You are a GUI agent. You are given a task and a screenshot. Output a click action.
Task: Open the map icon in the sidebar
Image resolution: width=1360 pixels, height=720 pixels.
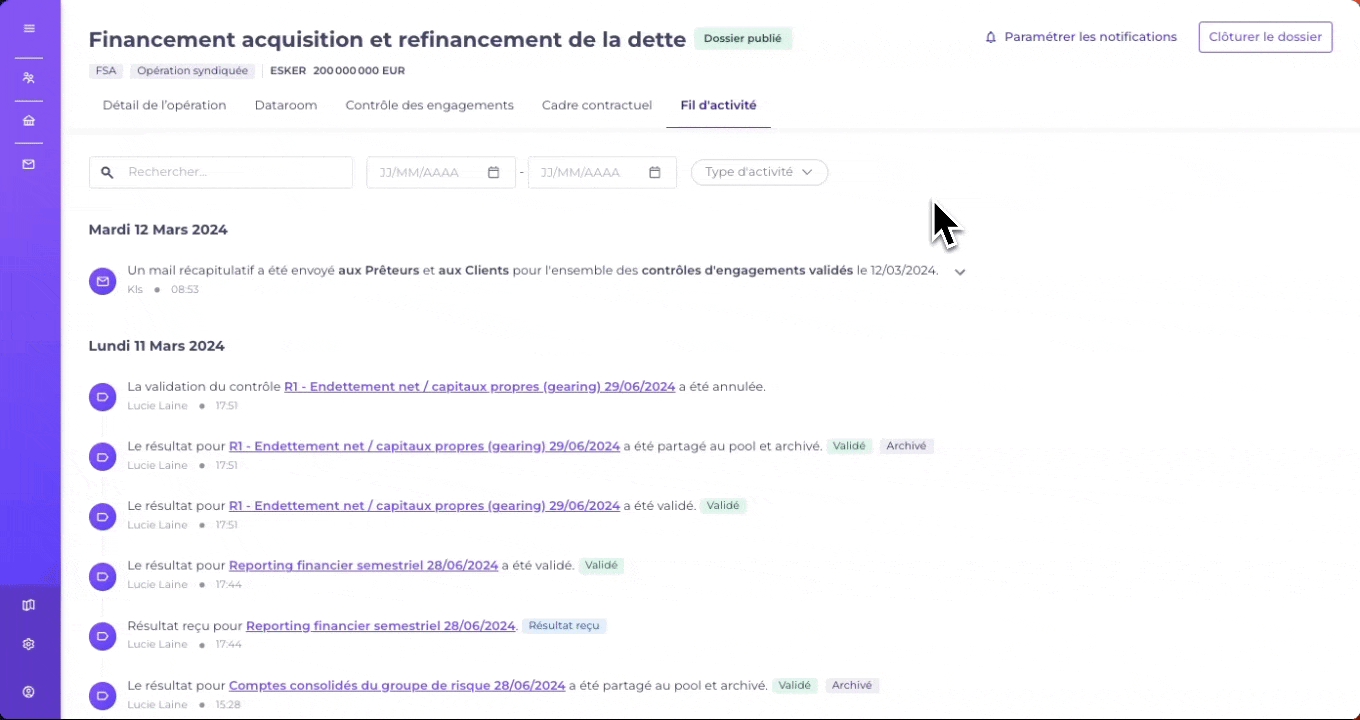tap(29, 605)
